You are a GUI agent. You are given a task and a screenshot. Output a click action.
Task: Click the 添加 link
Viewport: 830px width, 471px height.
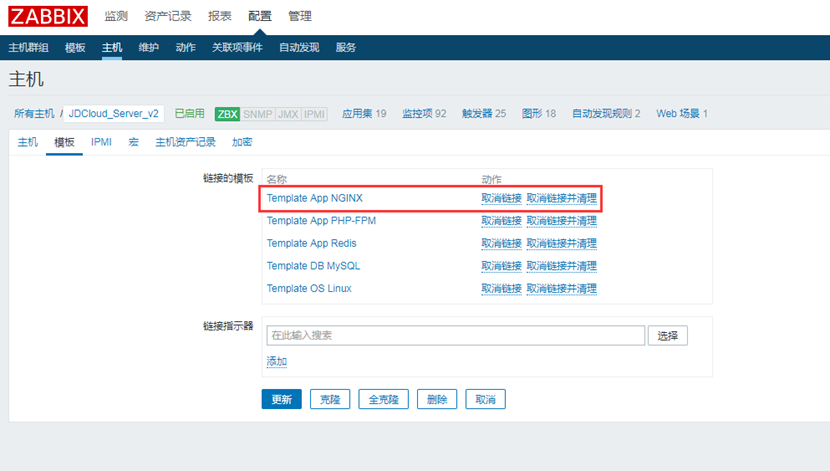pyautogui.click(x=276, y=361)
